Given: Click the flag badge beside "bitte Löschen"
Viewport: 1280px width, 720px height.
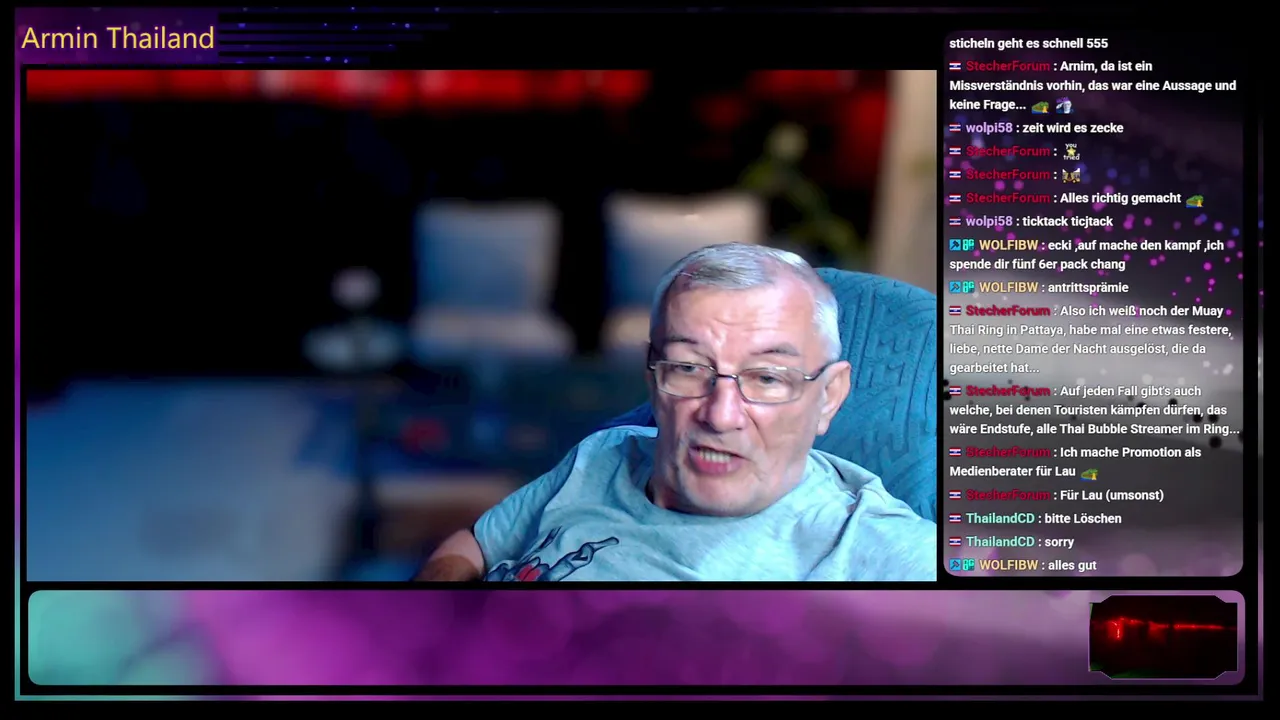Looking at the screenshot, I should click(955, 518).
